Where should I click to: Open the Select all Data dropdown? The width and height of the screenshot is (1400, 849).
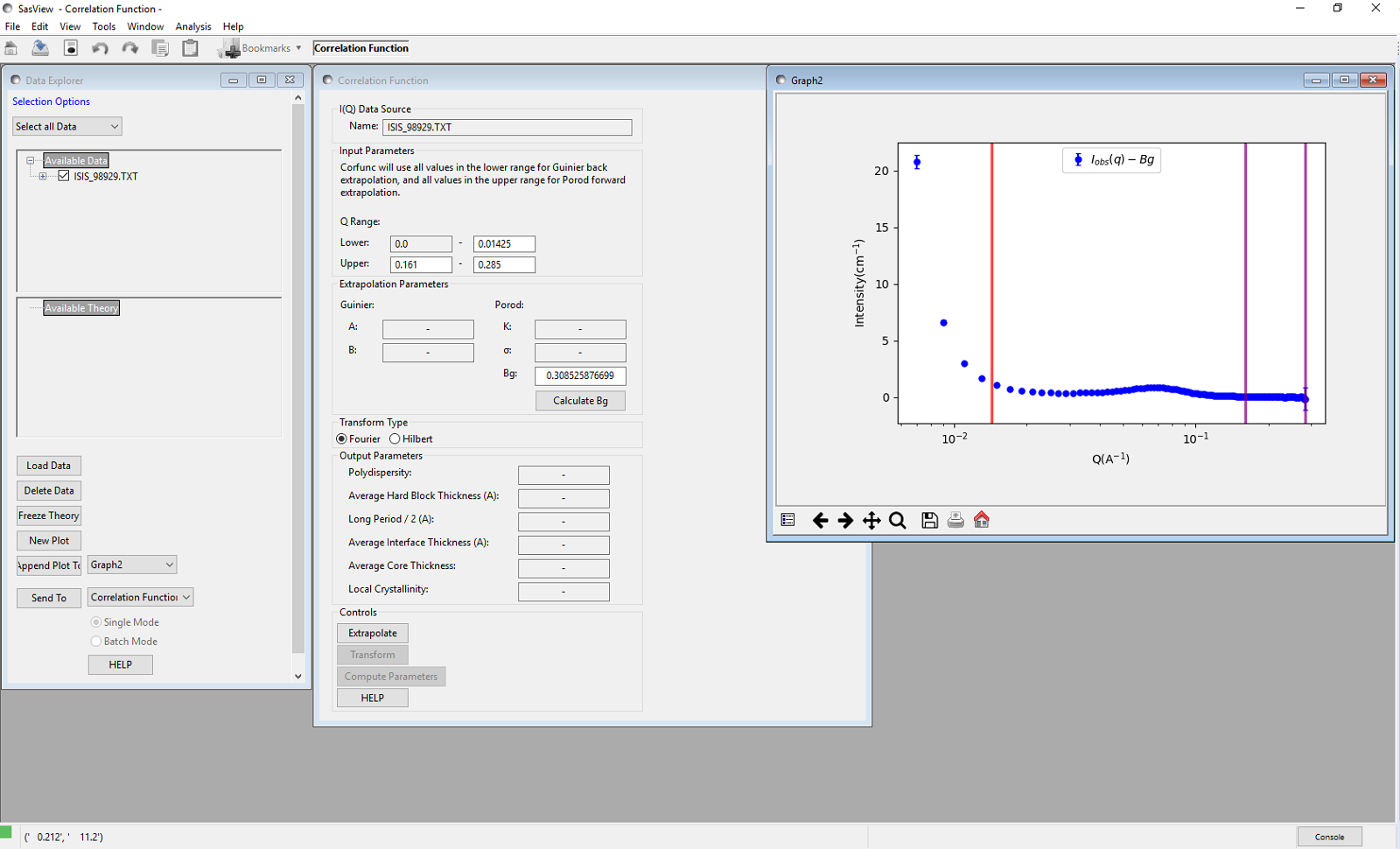click(67, 127)
